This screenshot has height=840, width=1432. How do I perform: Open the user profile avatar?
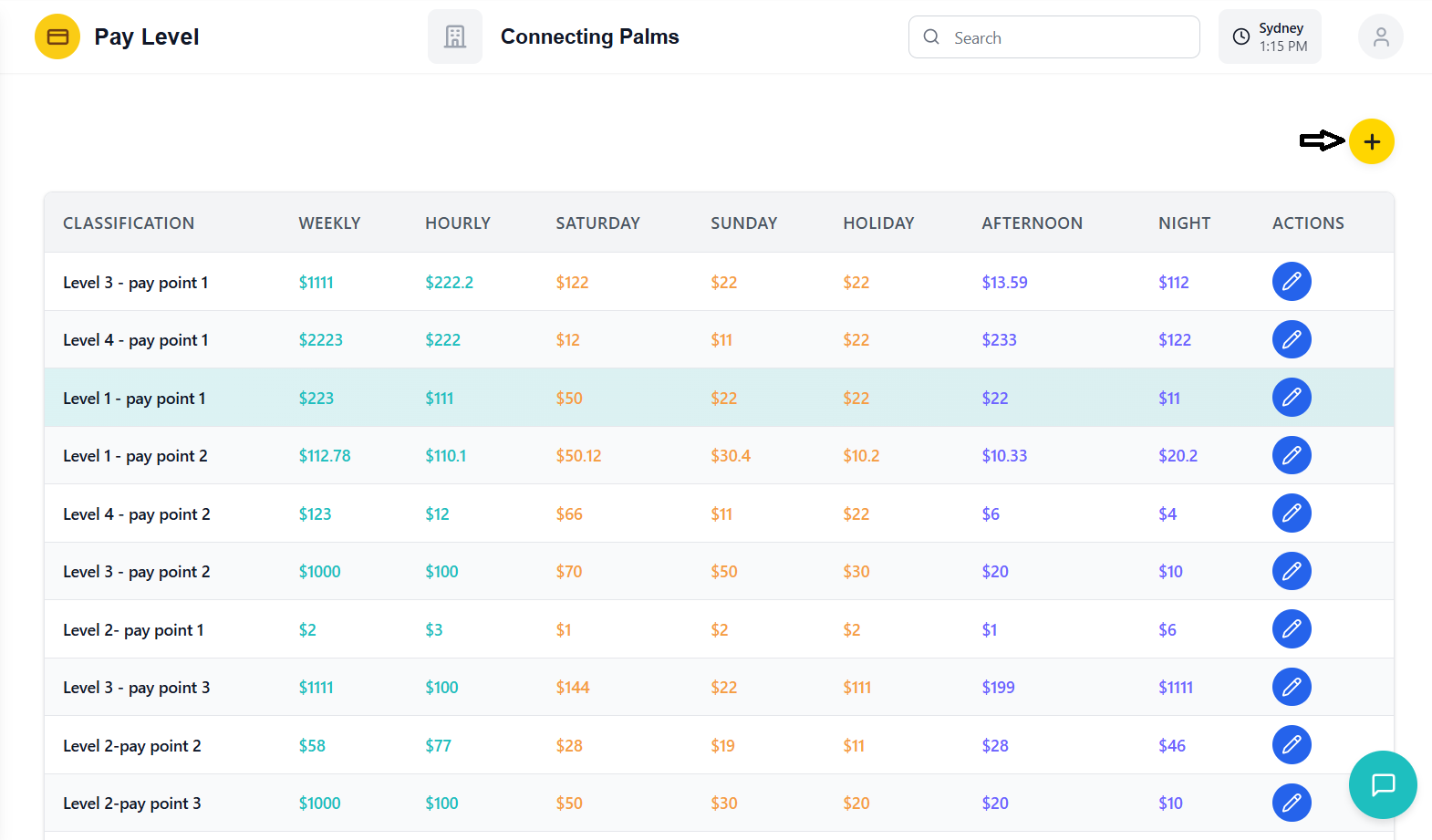pyautogui.click(x=1380, y=37)
